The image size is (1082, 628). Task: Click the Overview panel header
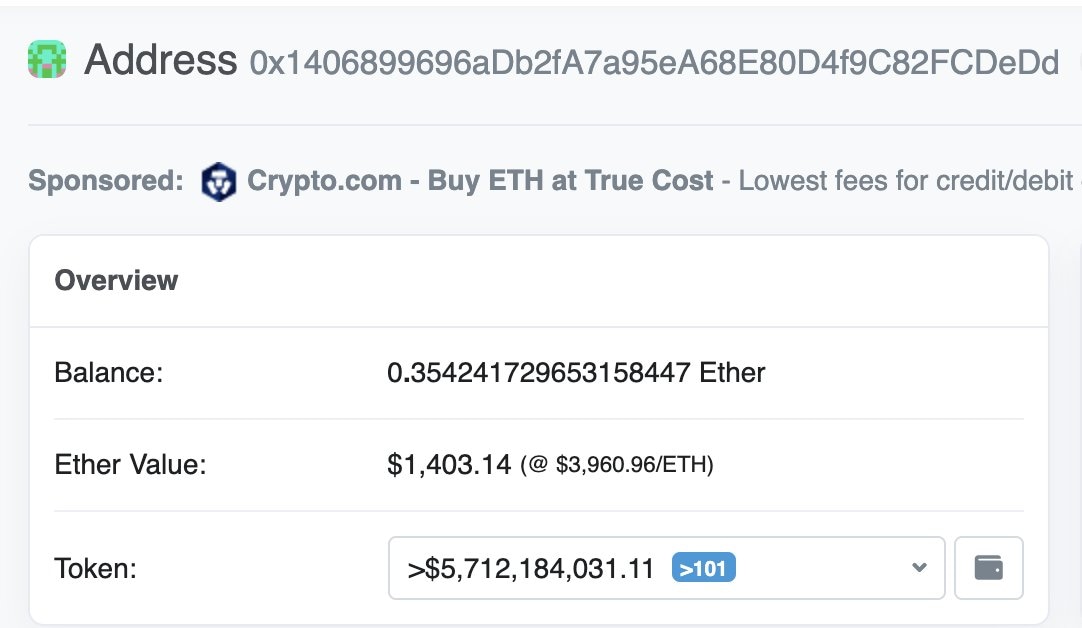pyautogui.click(x=116, y=281)
